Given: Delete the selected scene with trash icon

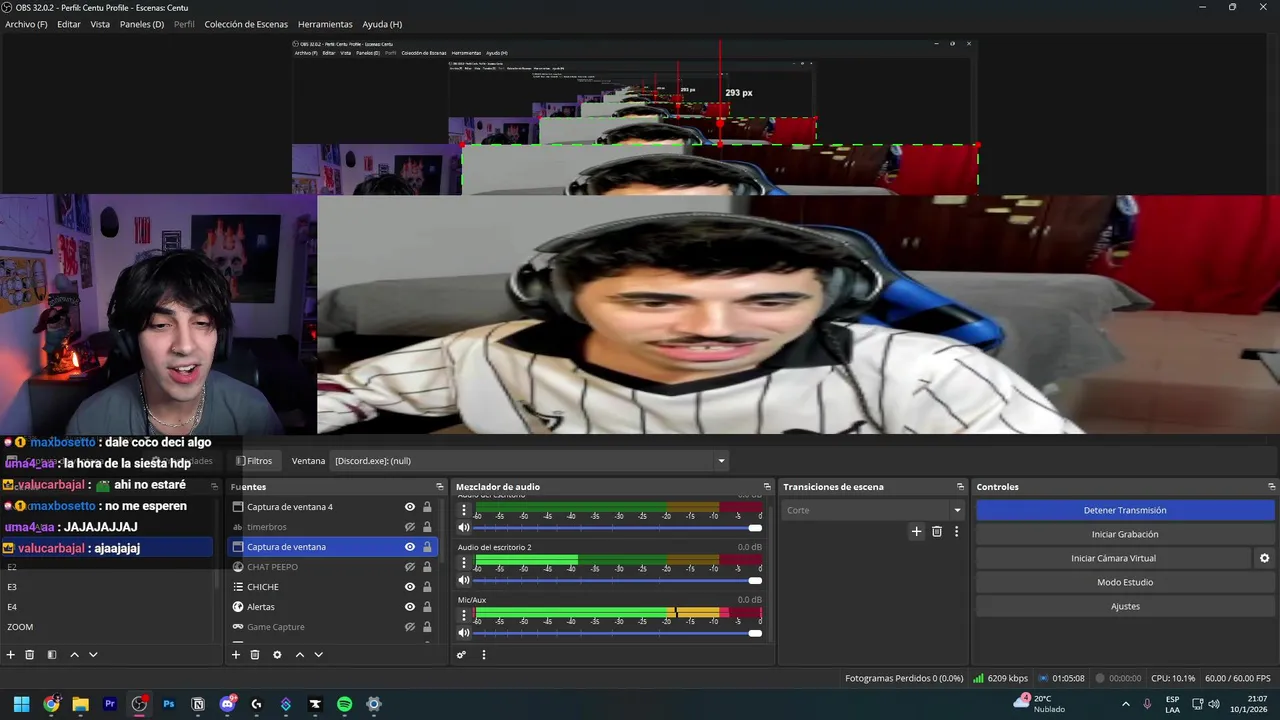Looking at the screenshot, I should (30, 655).
